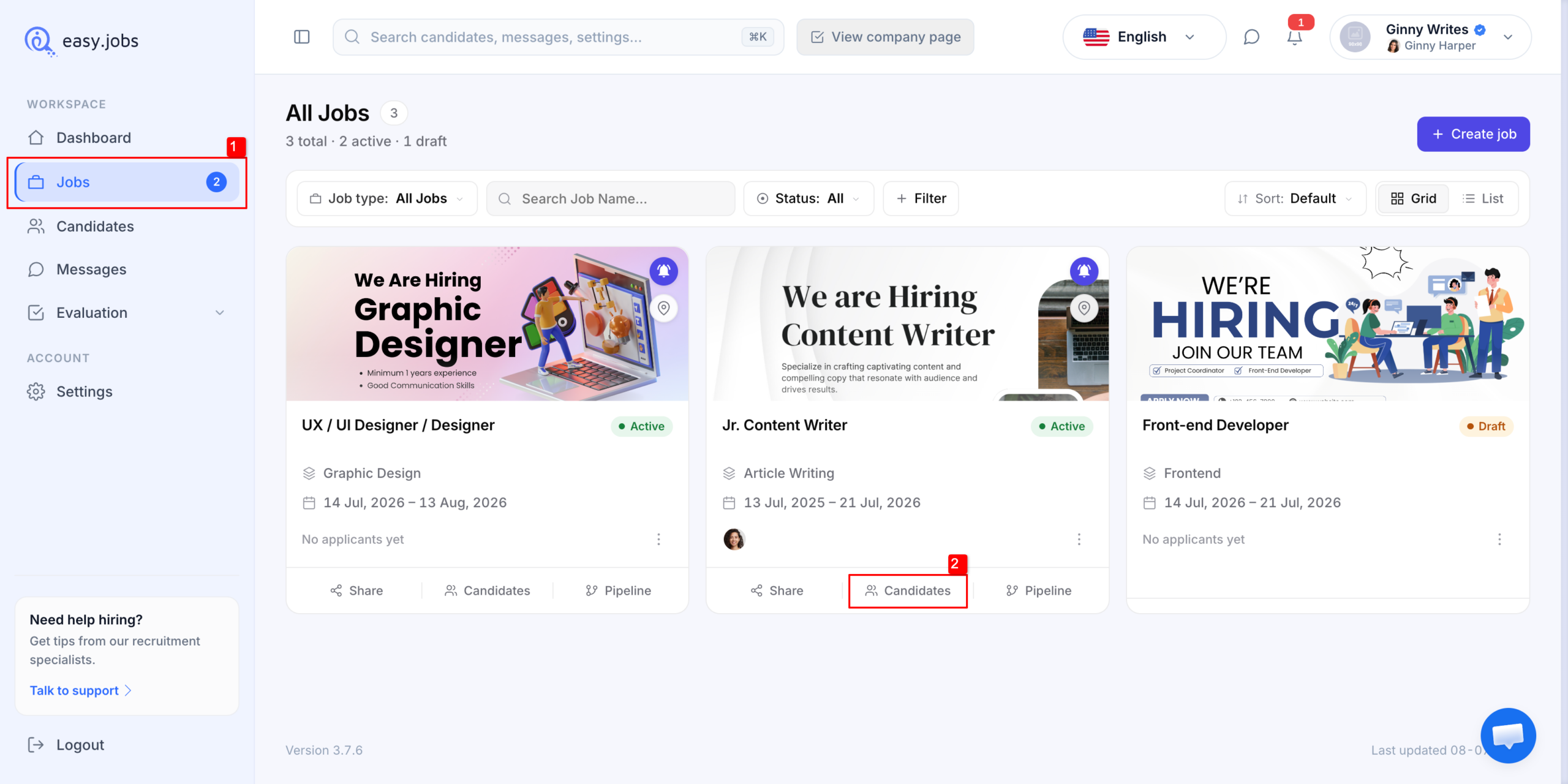This screenshot has width=1568, height=784.
Task: Switch to List view
Action: [1483, 198]
